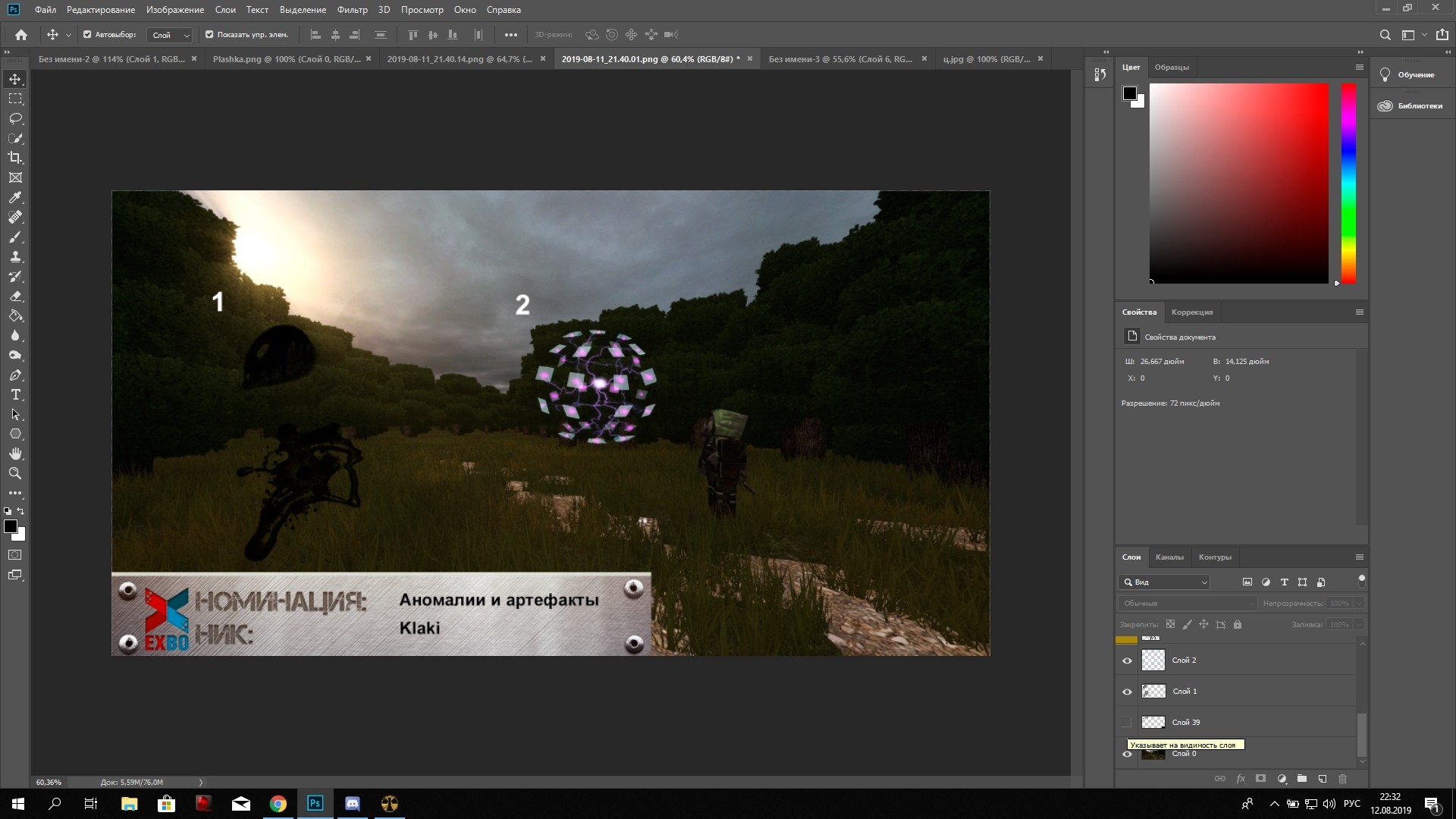The image size is (1456, 819).
Task: Select the Eyedropper tool
Action: click(15, 197)
